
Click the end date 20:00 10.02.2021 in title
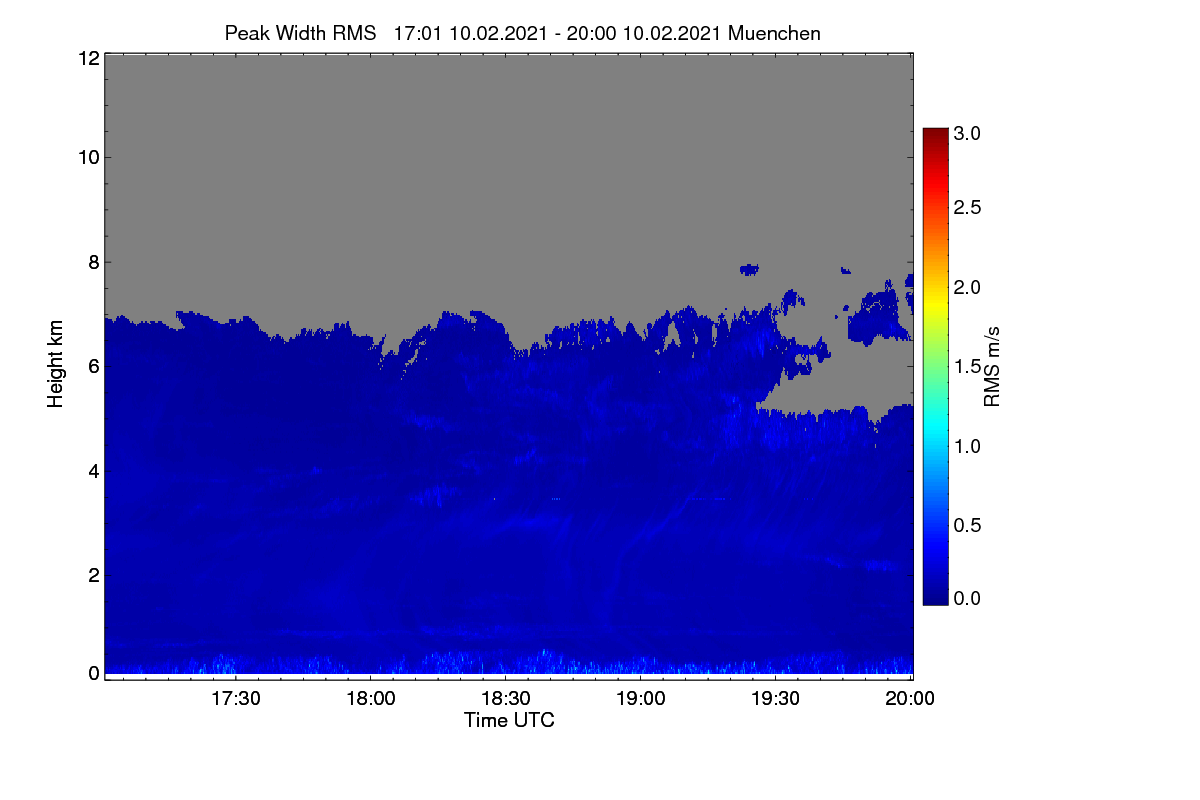[646, 33]
